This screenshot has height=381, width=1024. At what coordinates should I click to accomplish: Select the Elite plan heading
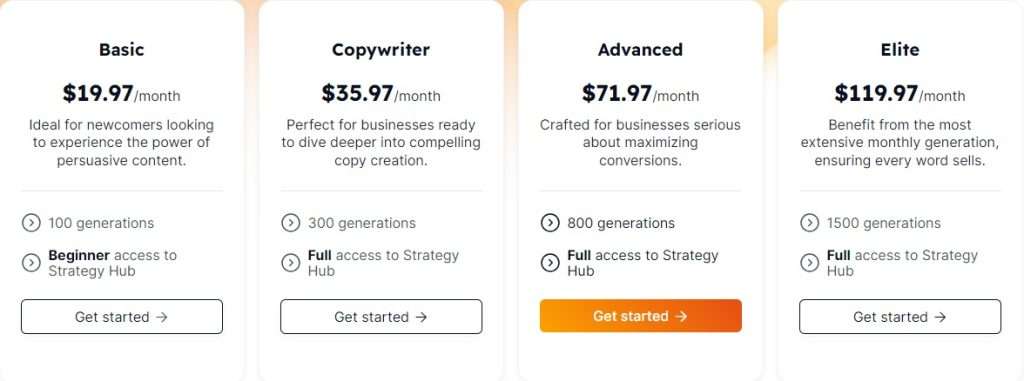tap(900, 50)
